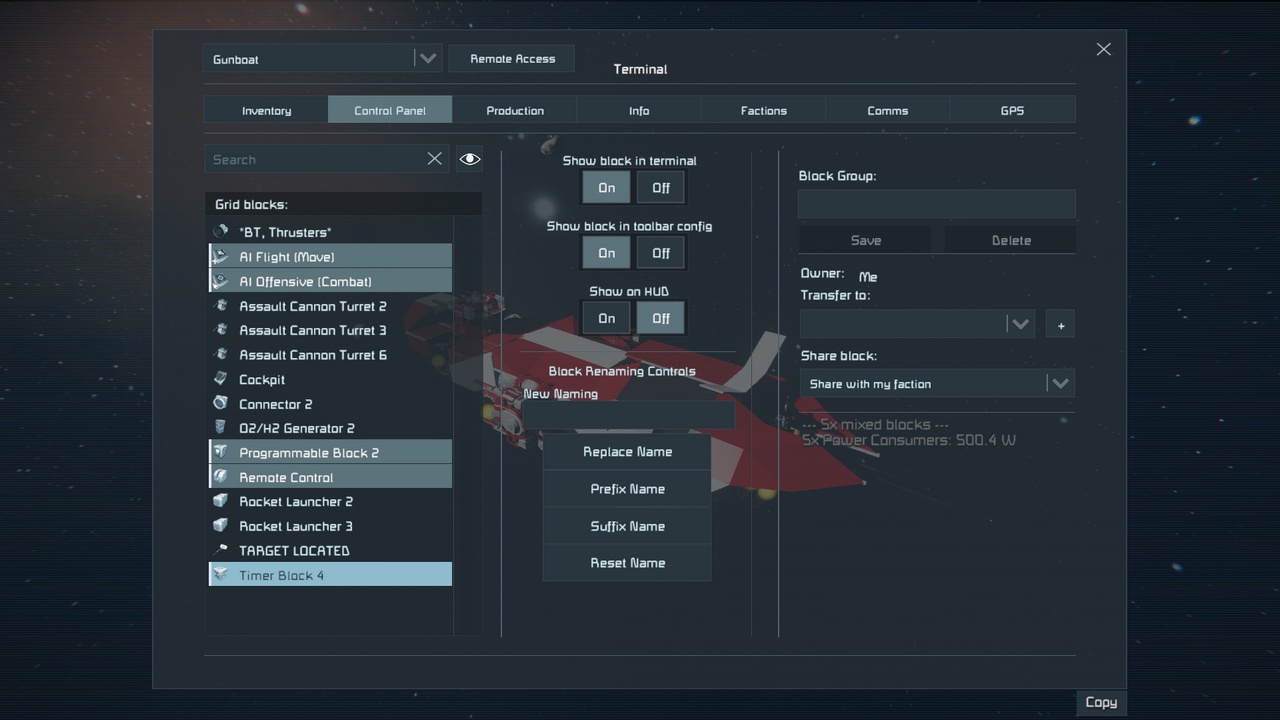Click the Block Group name field
This screenshot has height=720, width=1280.
coord(936,204)
